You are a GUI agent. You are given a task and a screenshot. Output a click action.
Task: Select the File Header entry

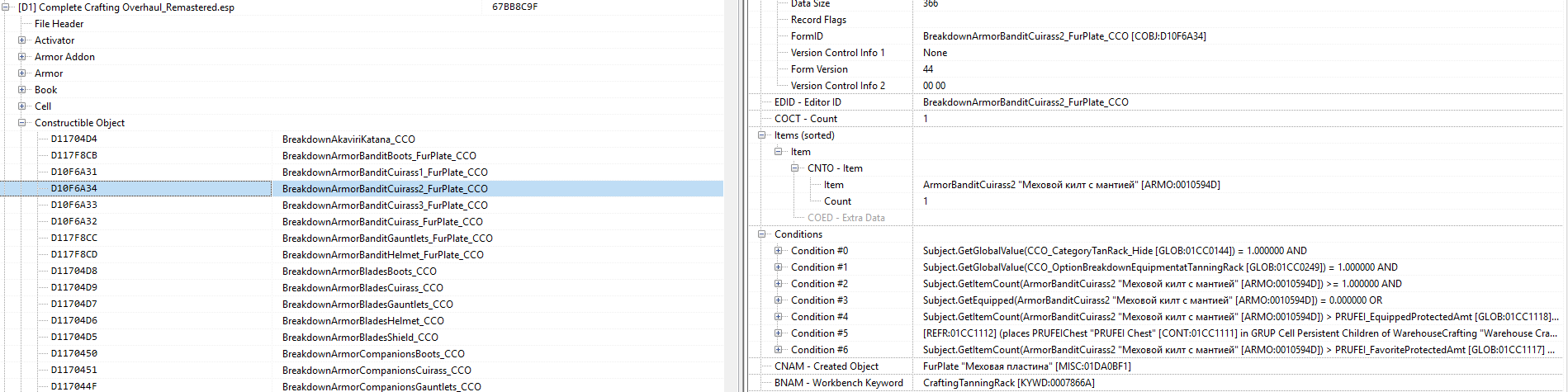point(59,24)
